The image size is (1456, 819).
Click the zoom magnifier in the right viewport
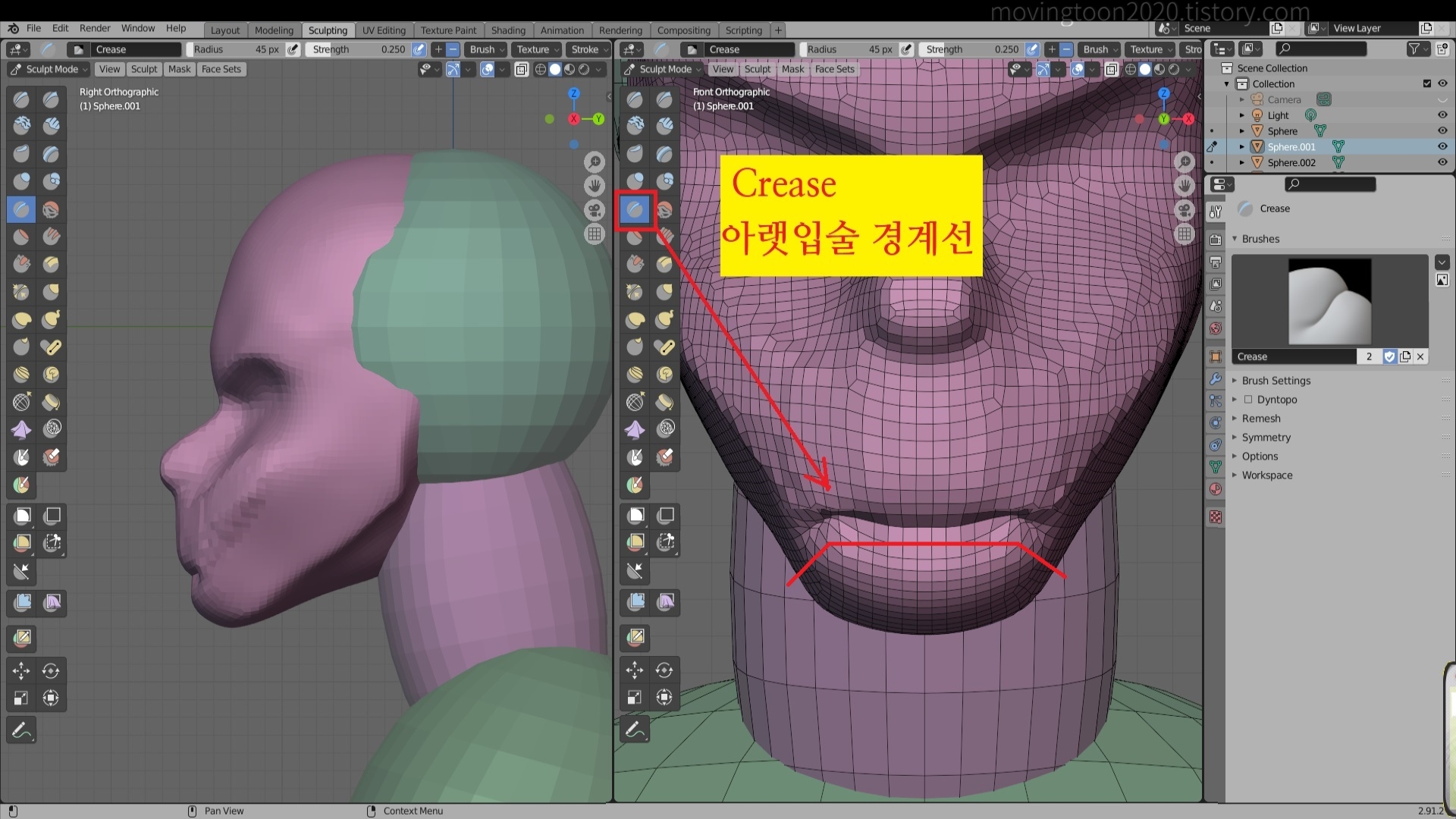click(x=1185, y=162)
